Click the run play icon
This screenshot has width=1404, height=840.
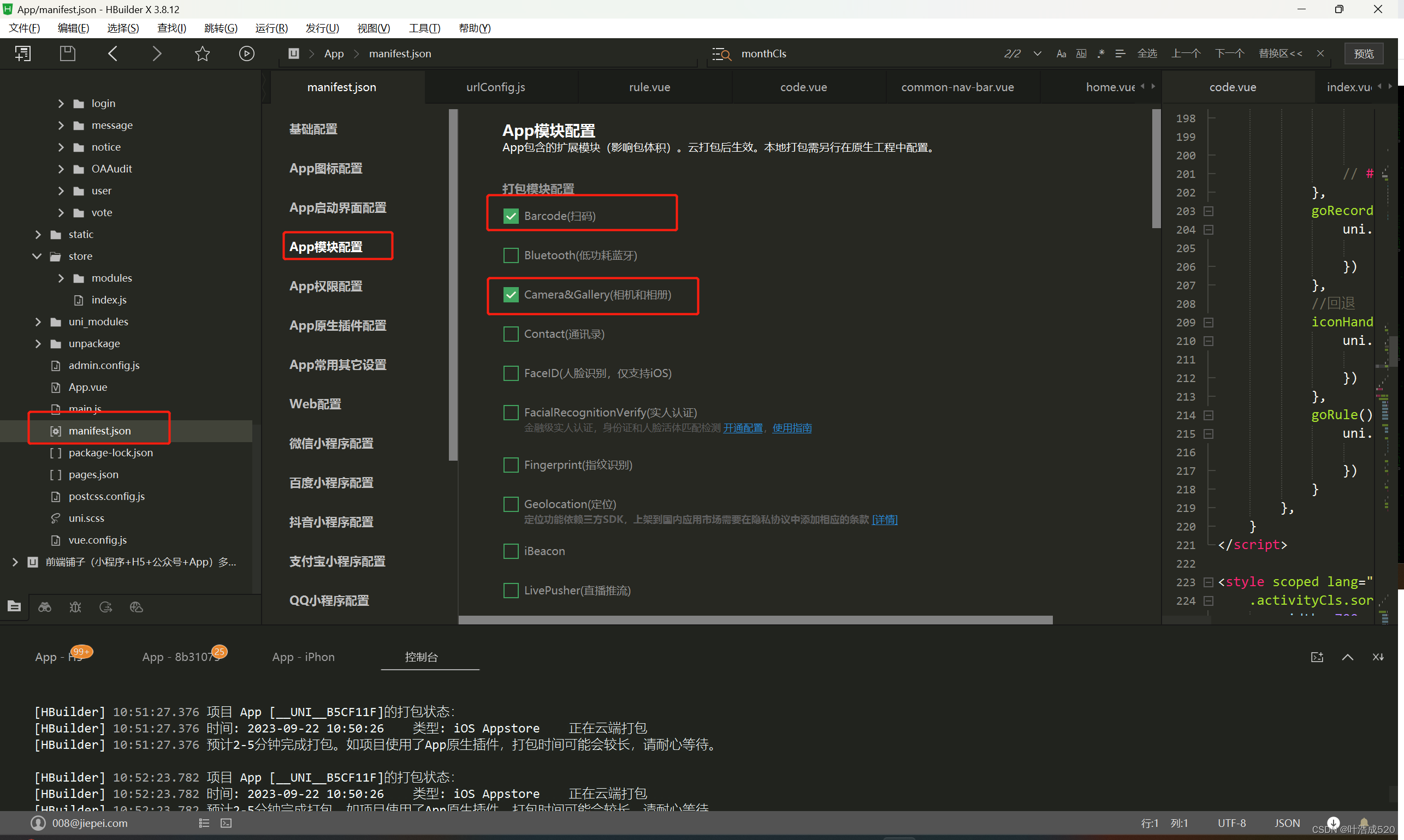pyautogui.click(x=247, y=54)
